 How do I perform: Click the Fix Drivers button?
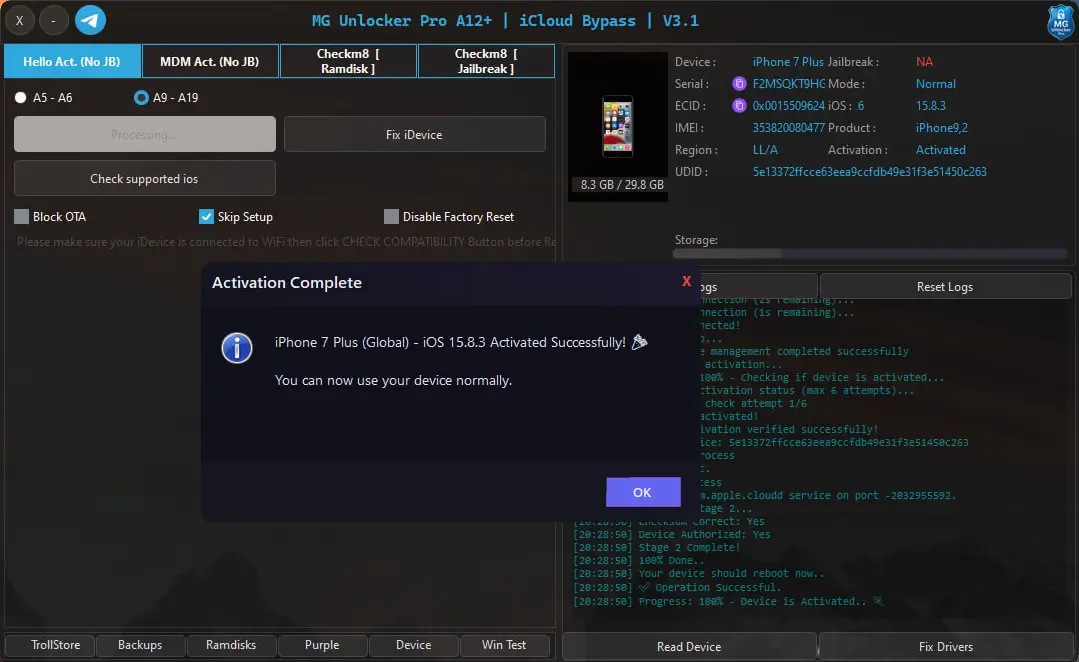946,646
